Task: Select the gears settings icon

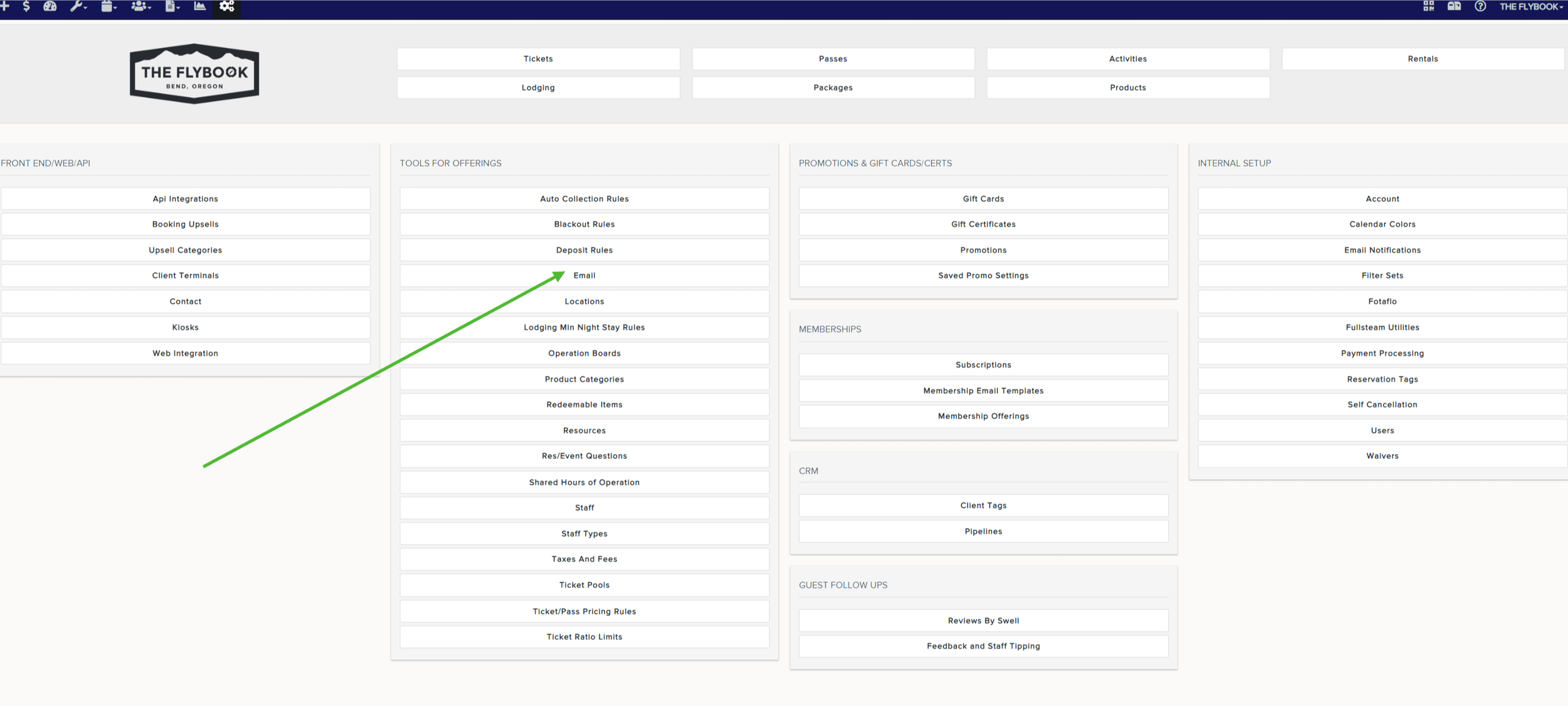Action: coord(227,7)
